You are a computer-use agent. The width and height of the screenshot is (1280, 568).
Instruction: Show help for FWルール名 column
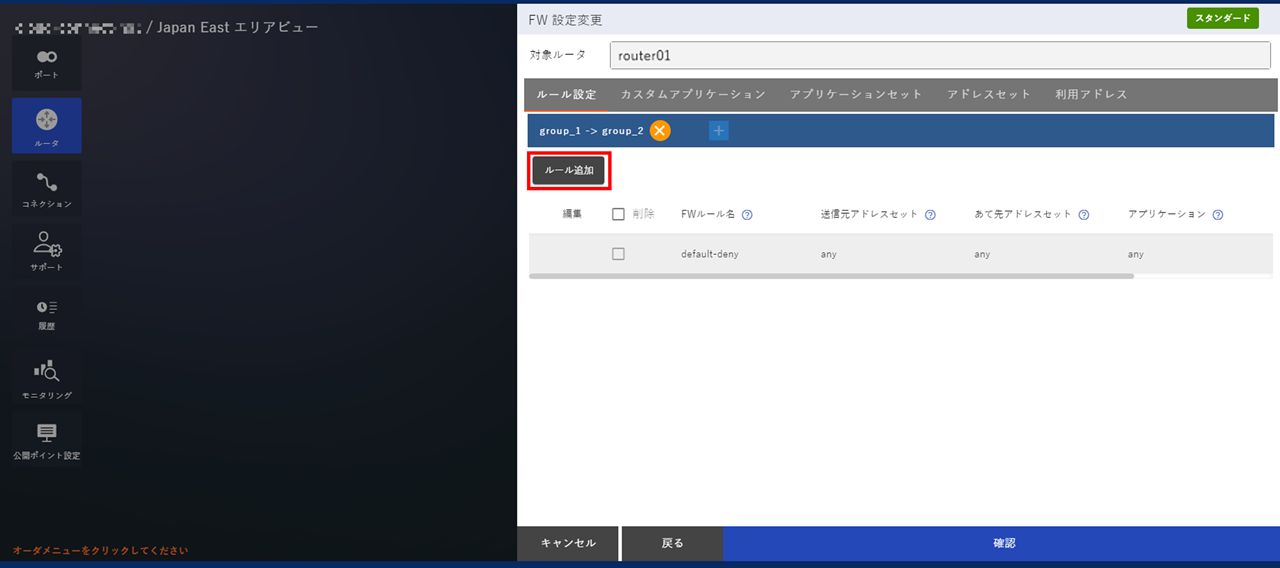tap(747, 214)
